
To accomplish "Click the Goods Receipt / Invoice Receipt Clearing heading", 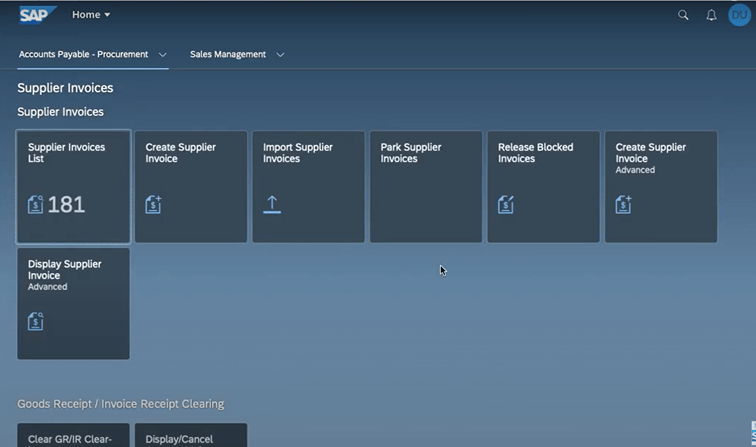I will click(x=120, y=404).
